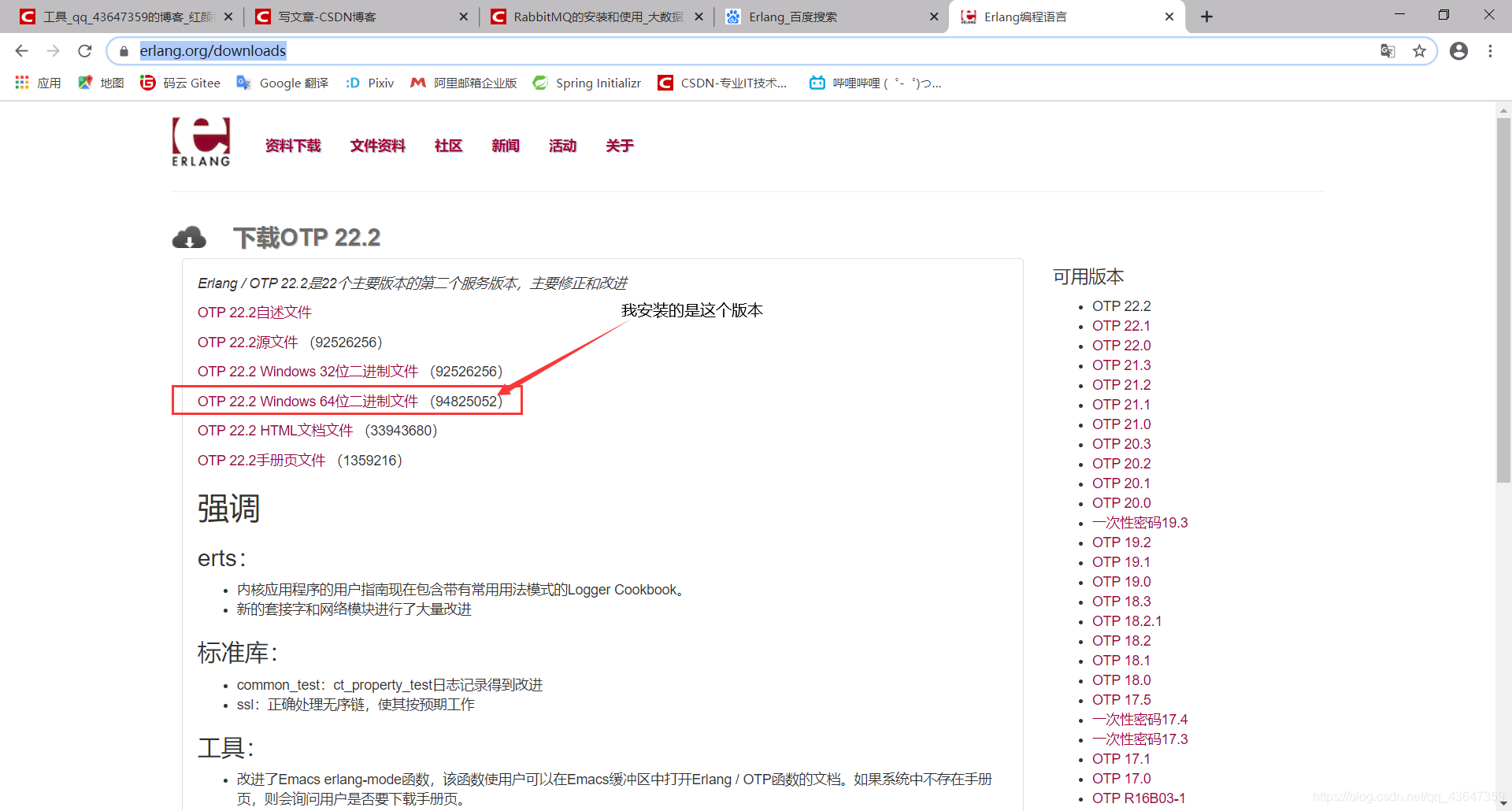This screenshot has width=1512, height=811.
Task: Select version OTP 17.5 in sidebar
Action: [1121, 700]
